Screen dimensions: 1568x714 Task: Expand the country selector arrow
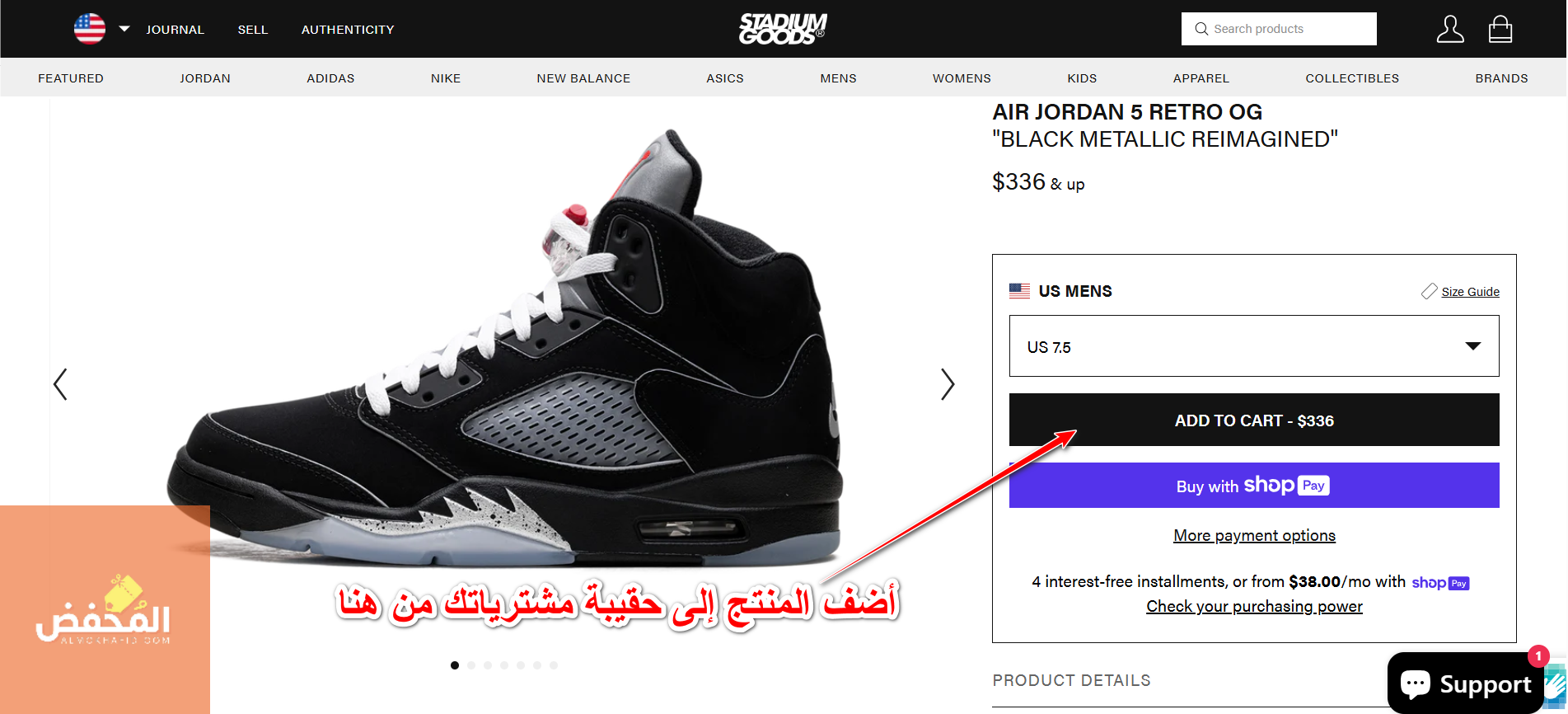click(x=124, y=29)
